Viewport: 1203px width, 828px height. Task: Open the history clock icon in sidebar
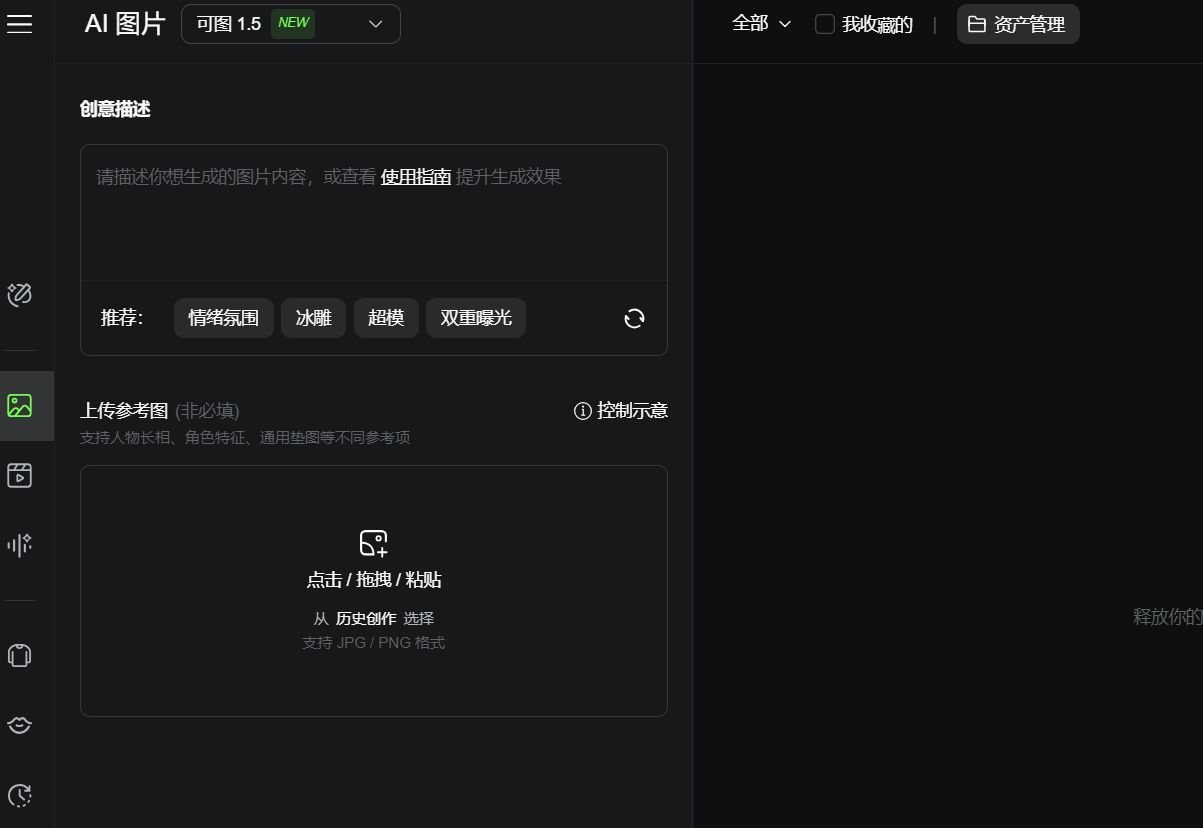(x=20, y=795)
